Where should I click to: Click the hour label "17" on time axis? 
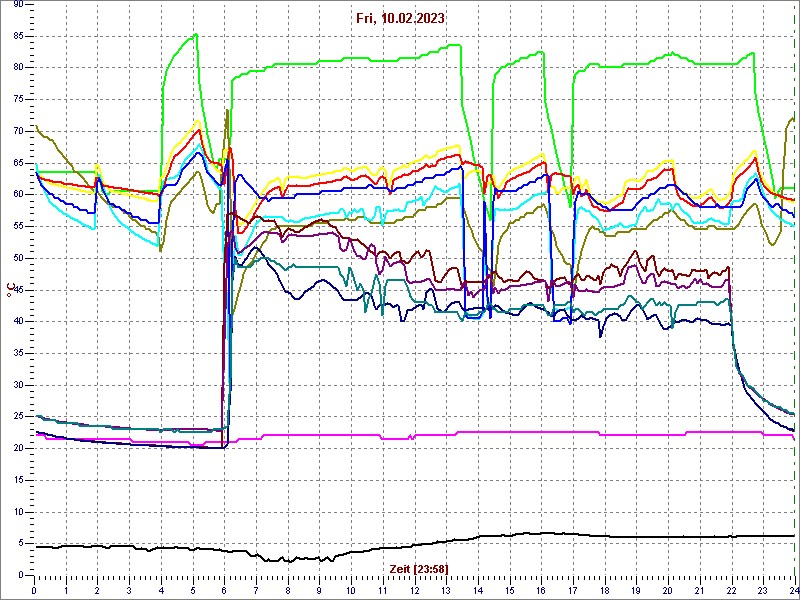[x=573, y=589]
